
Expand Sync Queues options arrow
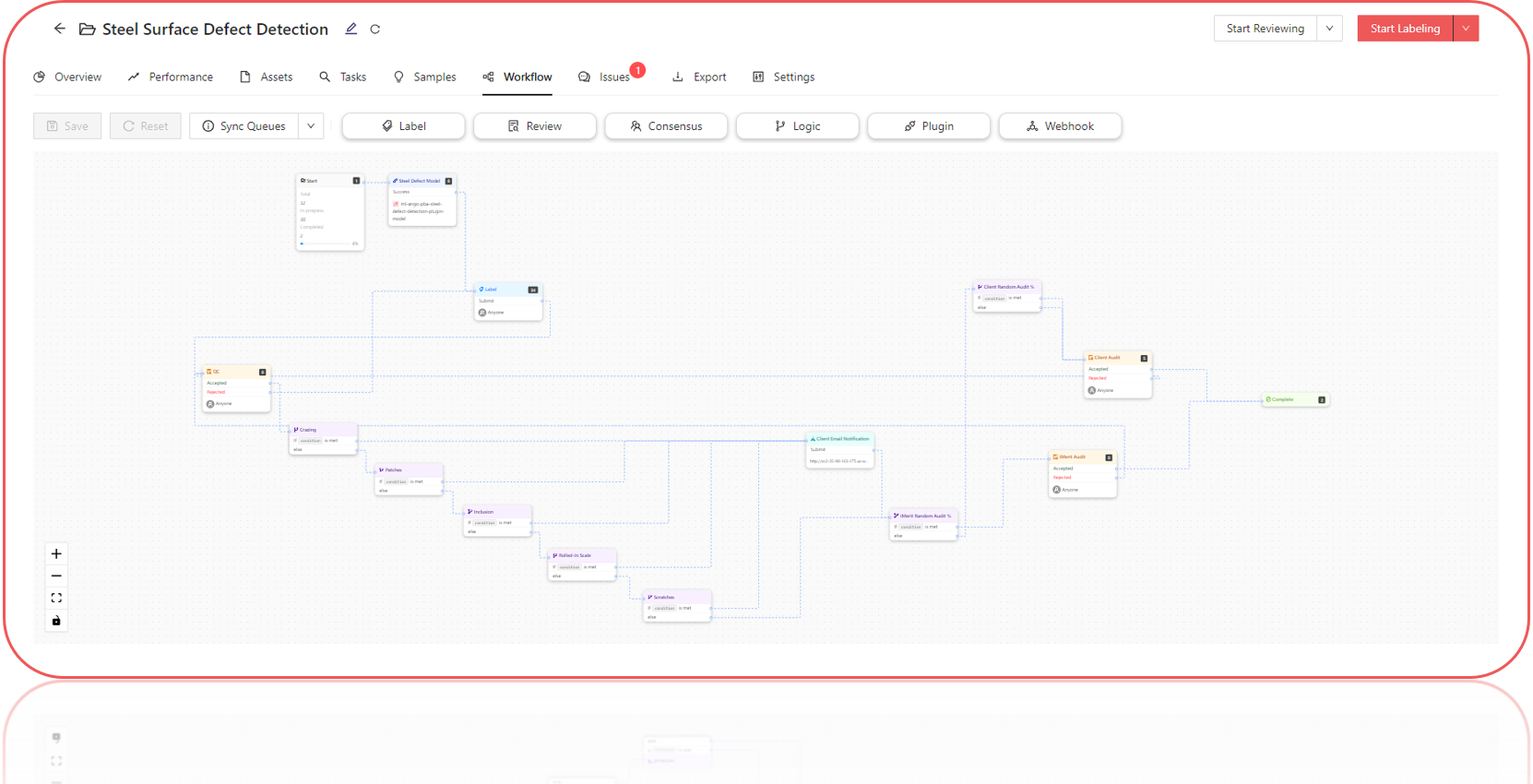click(x=311, y=126)
